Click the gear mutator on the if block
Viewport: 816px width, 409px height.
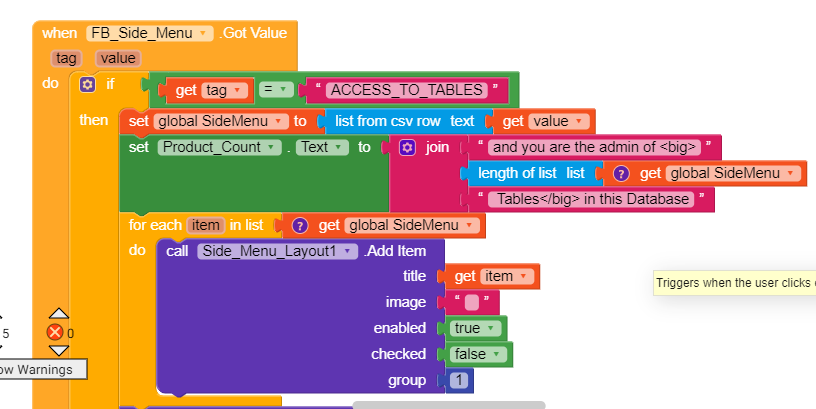point(87,84)
